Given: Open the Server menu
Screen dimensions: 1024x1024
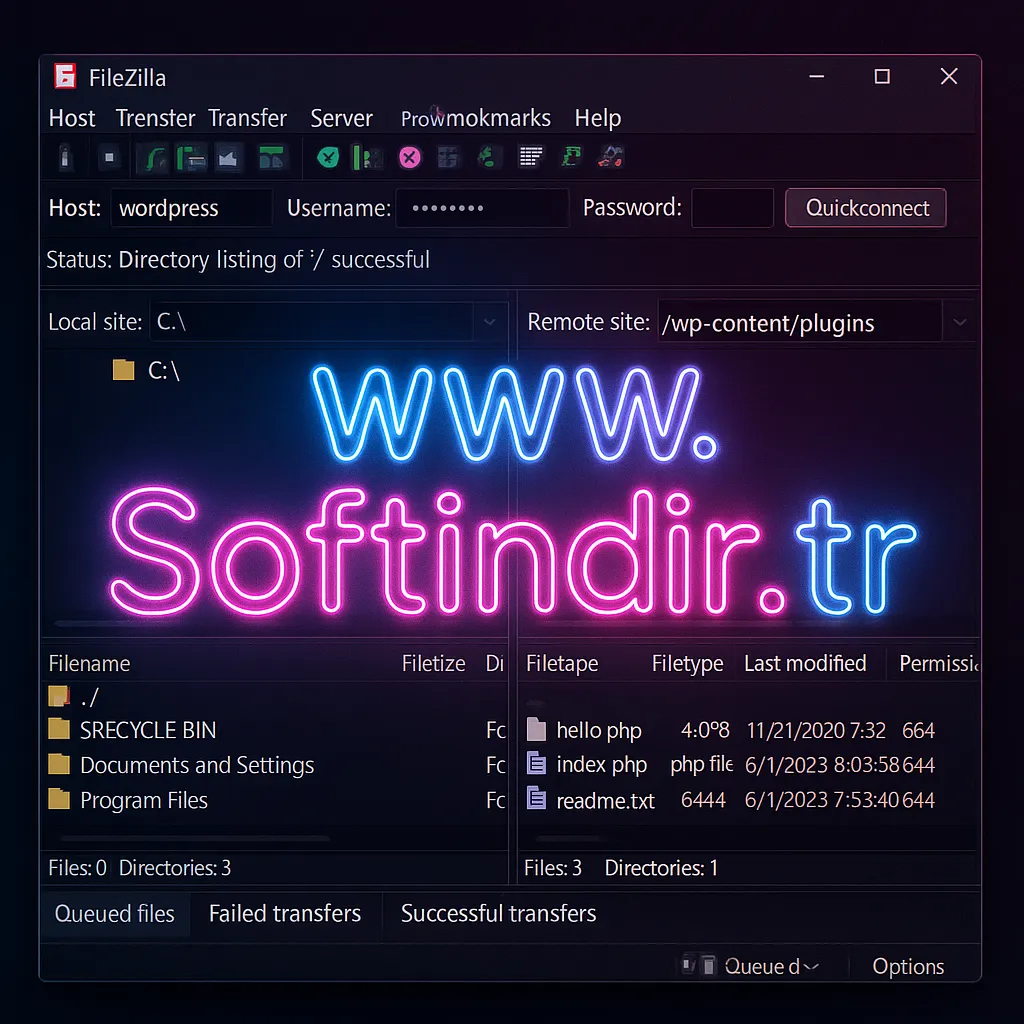Looking at the screenshot, I should click(342, 118).
